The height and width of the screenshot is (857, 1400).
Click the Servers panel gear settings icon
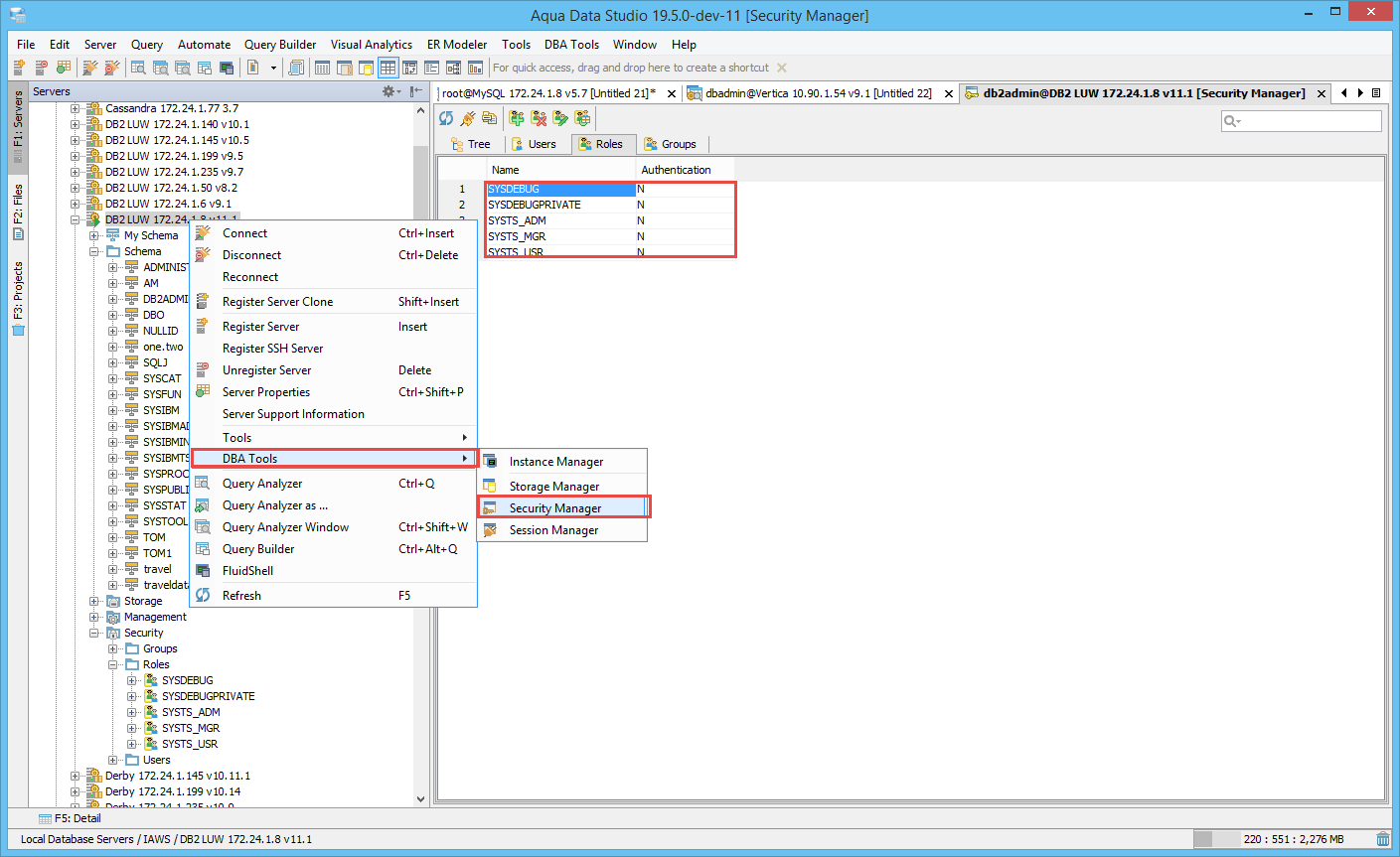point(389,91)
